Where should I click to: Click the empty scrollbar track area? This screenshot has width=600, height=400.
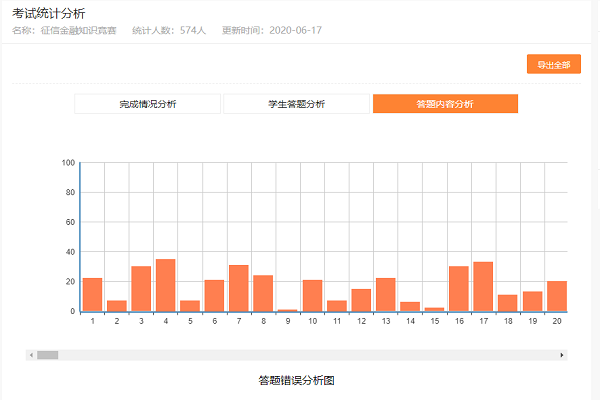[300, 355]
